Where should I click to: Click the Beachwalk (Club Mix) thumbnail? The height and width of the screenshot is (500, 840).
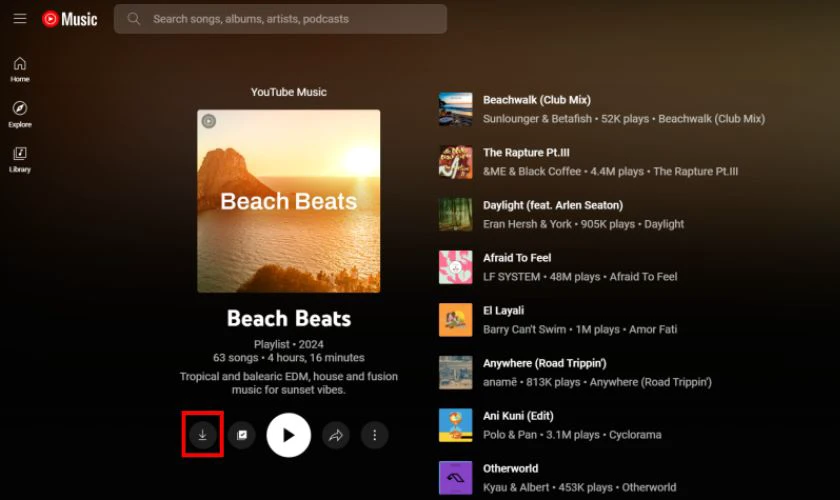coord(455,109)
